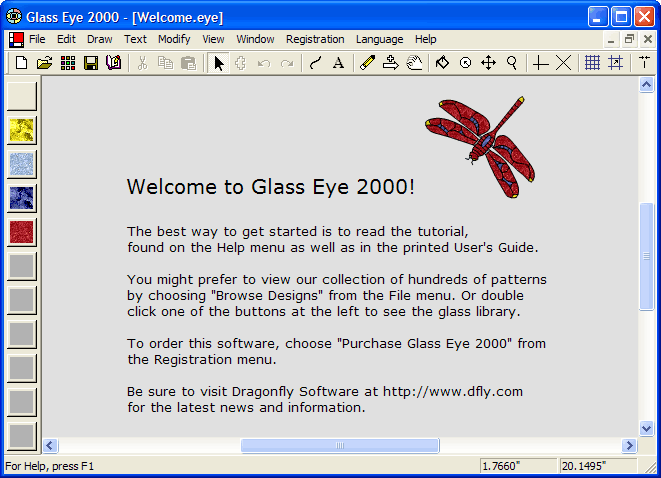Open the Browse Designs colored grid icon
Screen dimensions: 661x478
(x=67, y=63)
